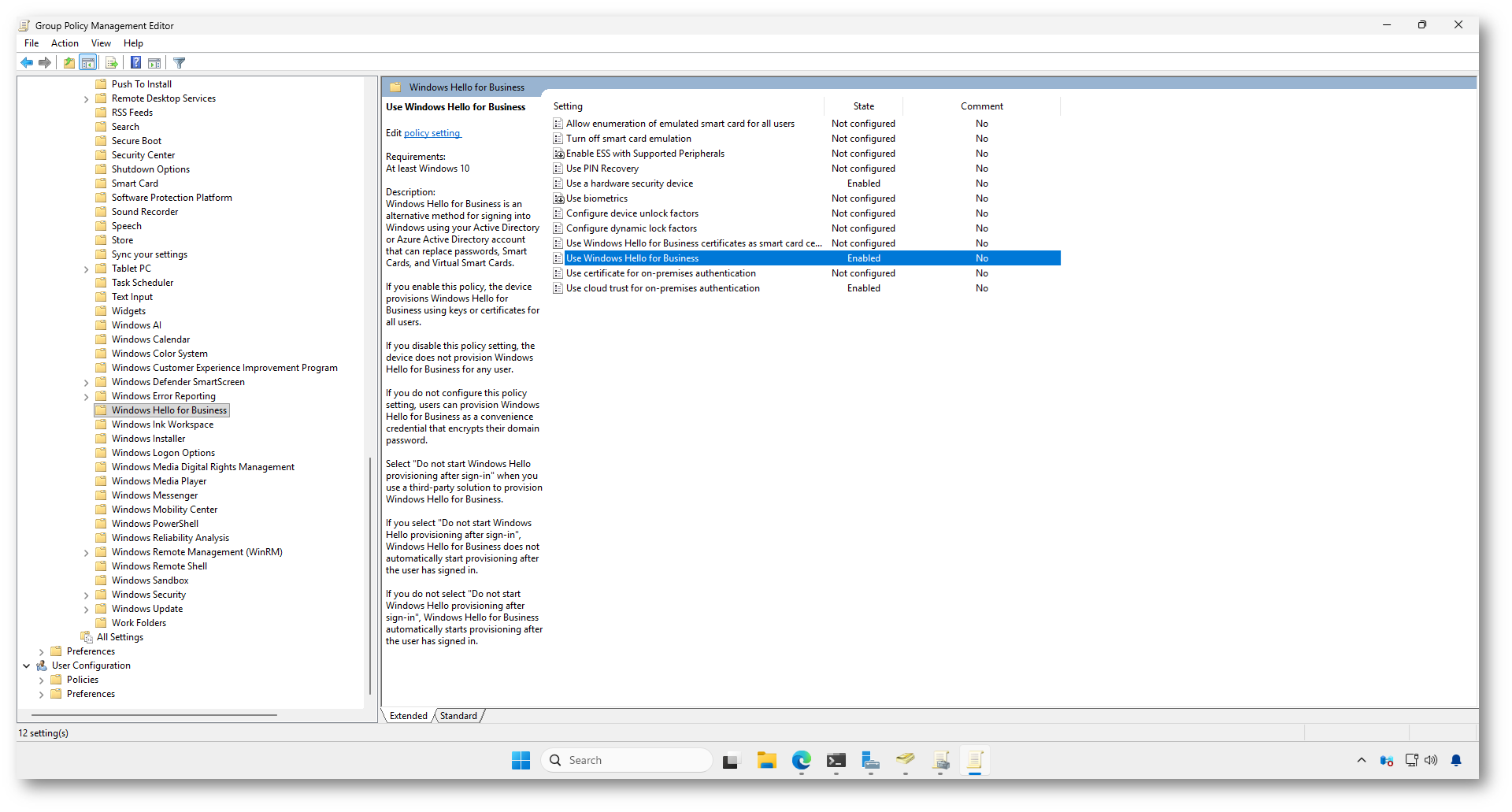Click the policy setting edit link
This screenshot has width=1512, height=812.
pyautogui.click(x=432, y=133)
